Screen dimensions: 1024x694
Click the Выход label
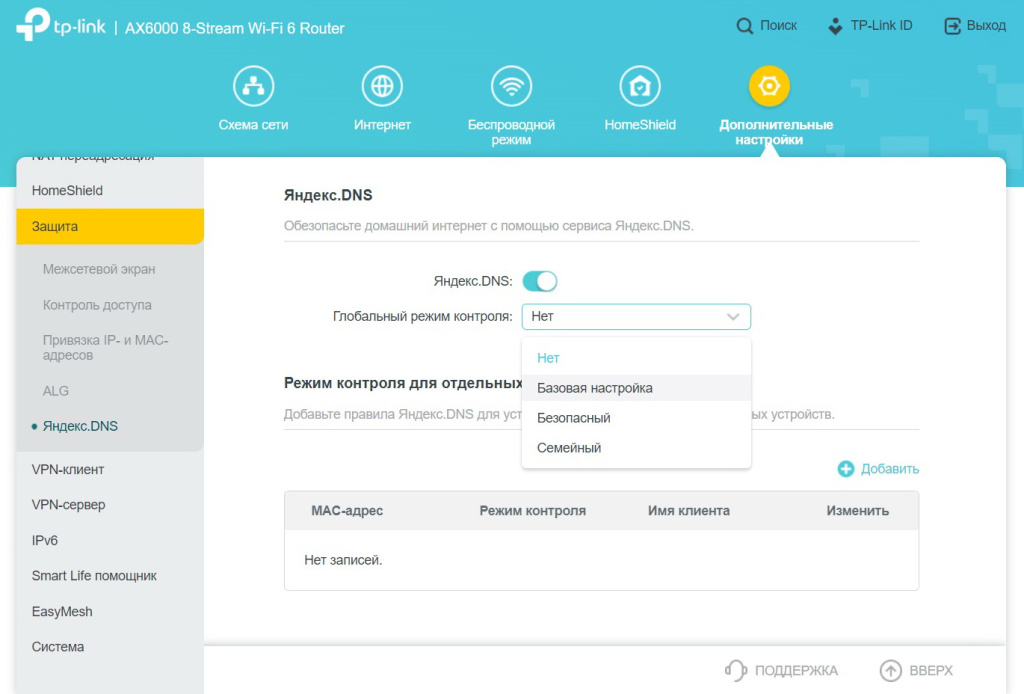pos(986,25)
